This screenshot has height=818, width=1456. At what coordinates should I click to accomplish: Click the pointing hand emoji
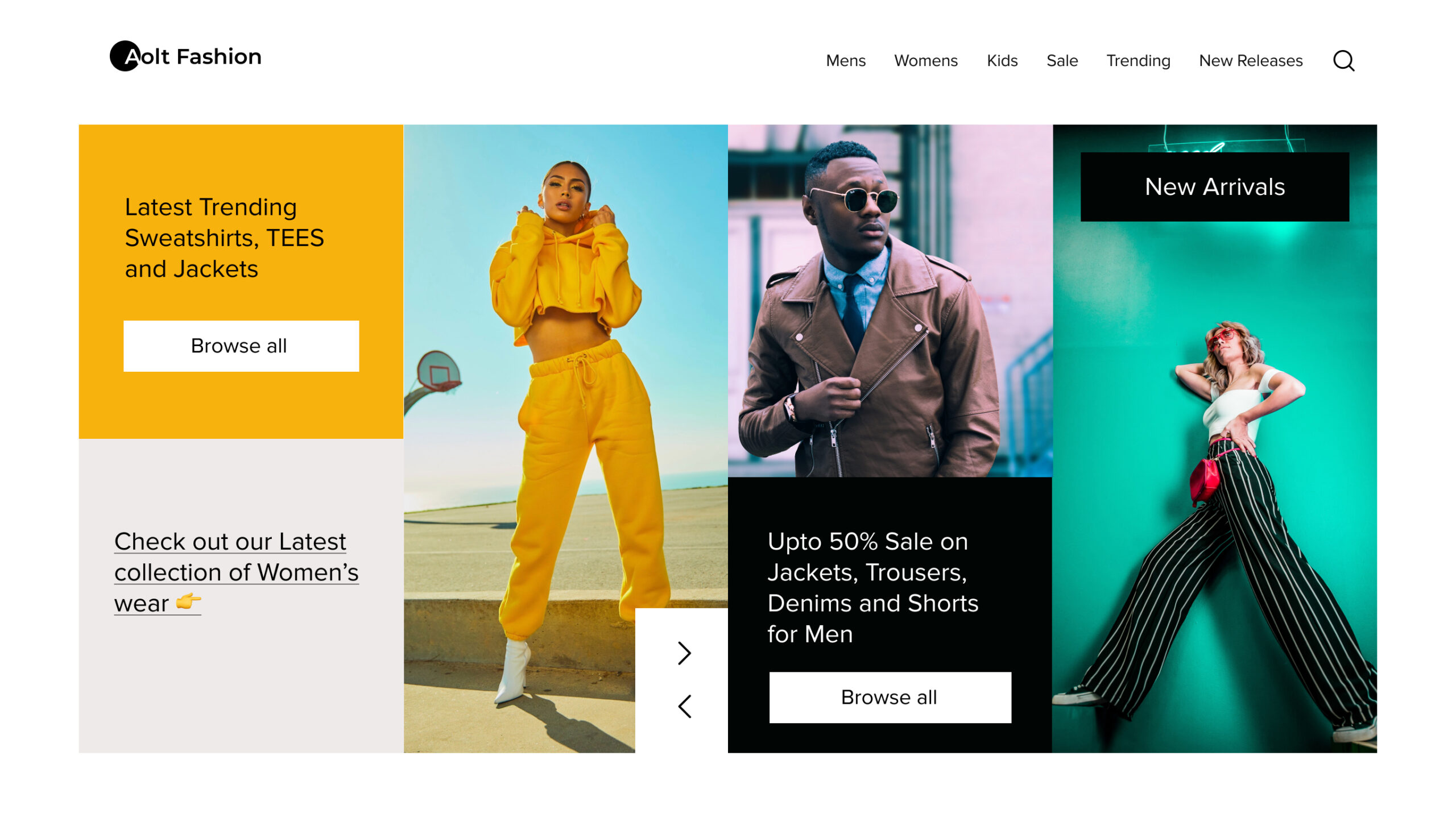[188, 601]
